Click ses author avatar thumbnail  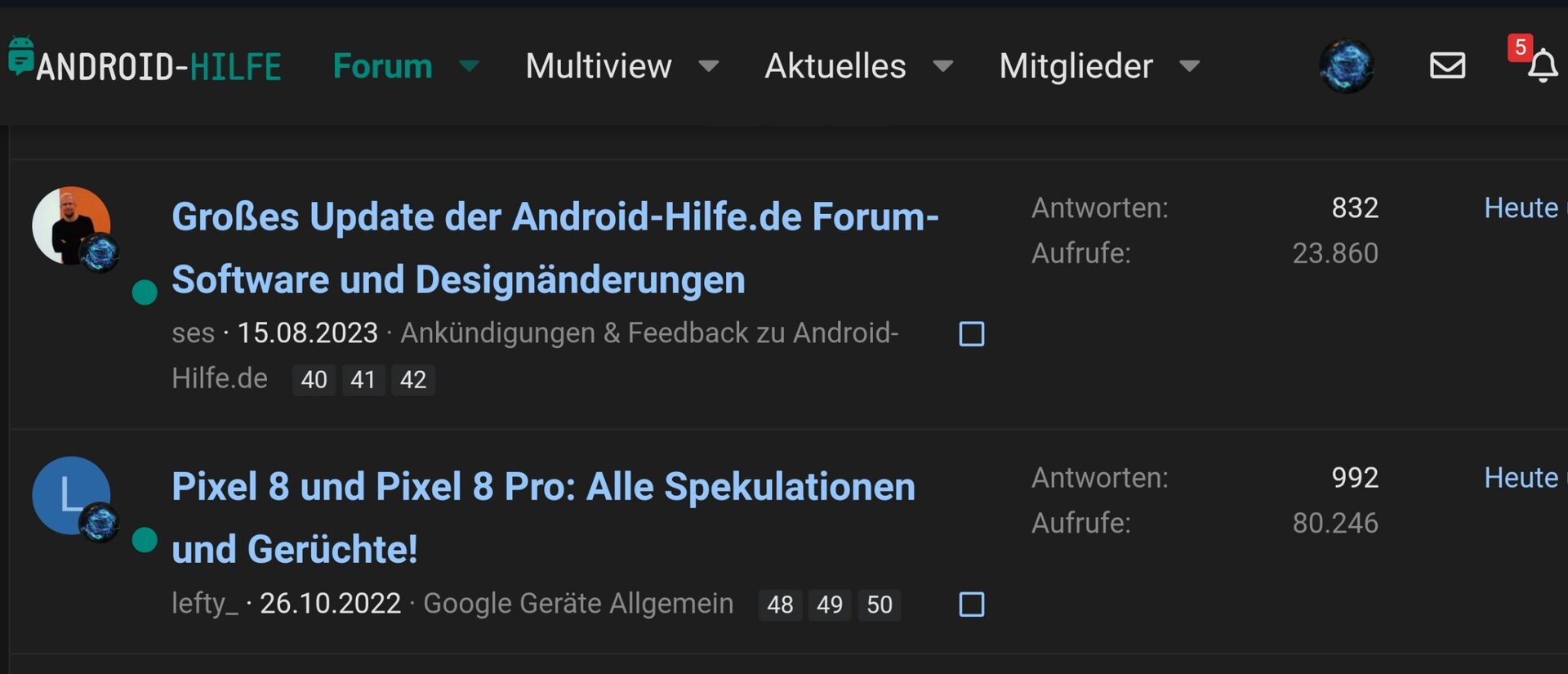coord(70,225)
